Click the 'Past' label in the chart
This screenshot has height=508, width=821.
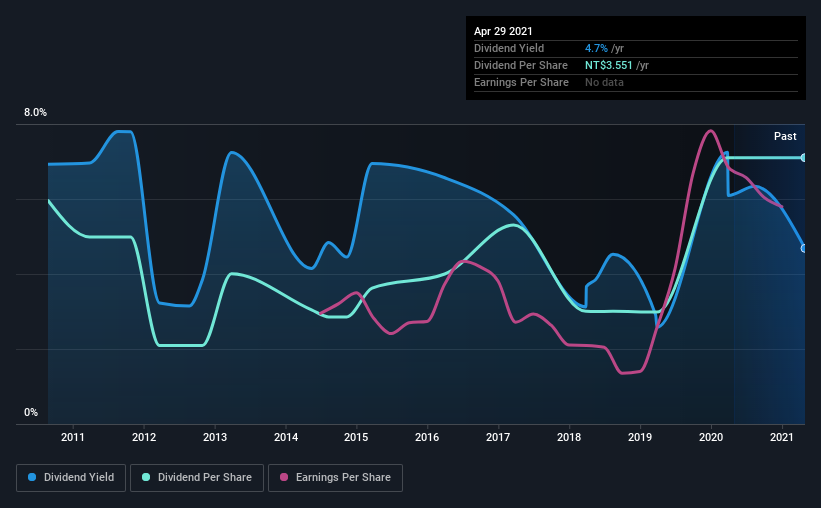pos(785,136)
